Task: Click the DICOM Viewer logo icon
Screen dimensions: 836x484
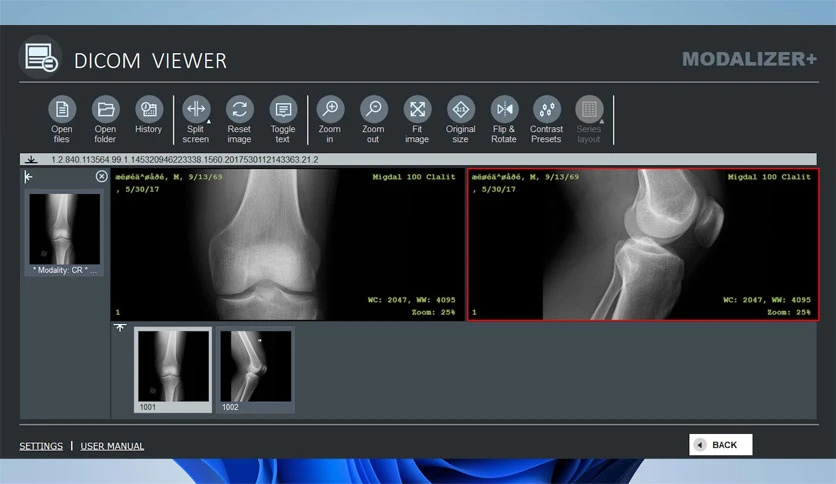Action: (41, 57)
